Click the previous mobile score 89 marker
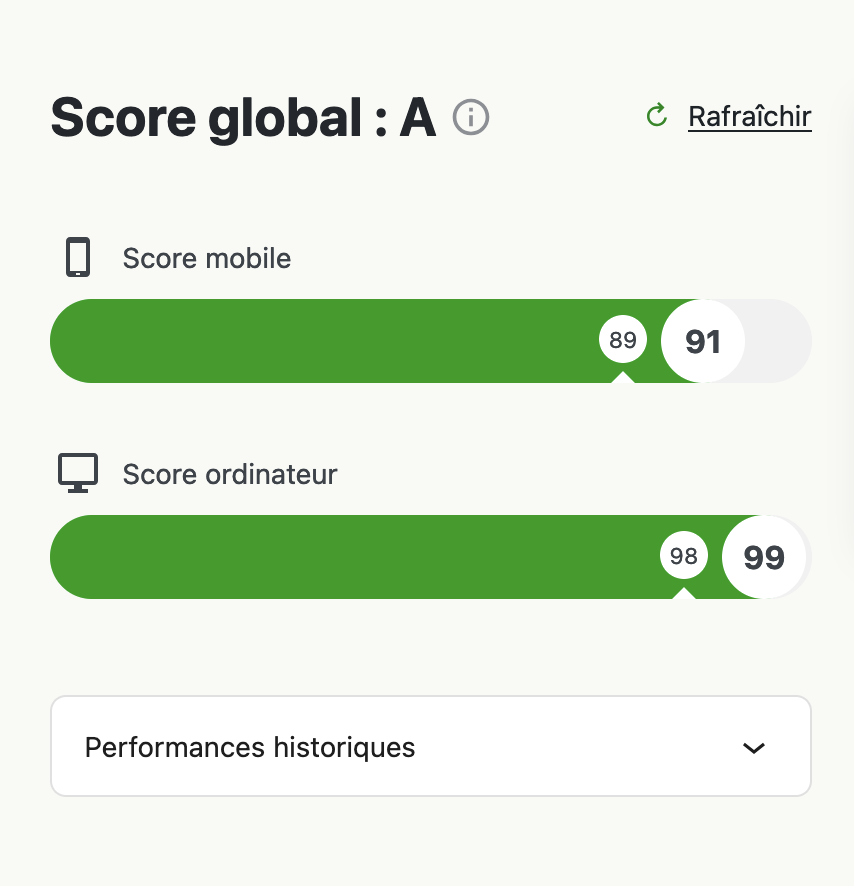The height and width of the screenshot is (886, 854). 623,340
